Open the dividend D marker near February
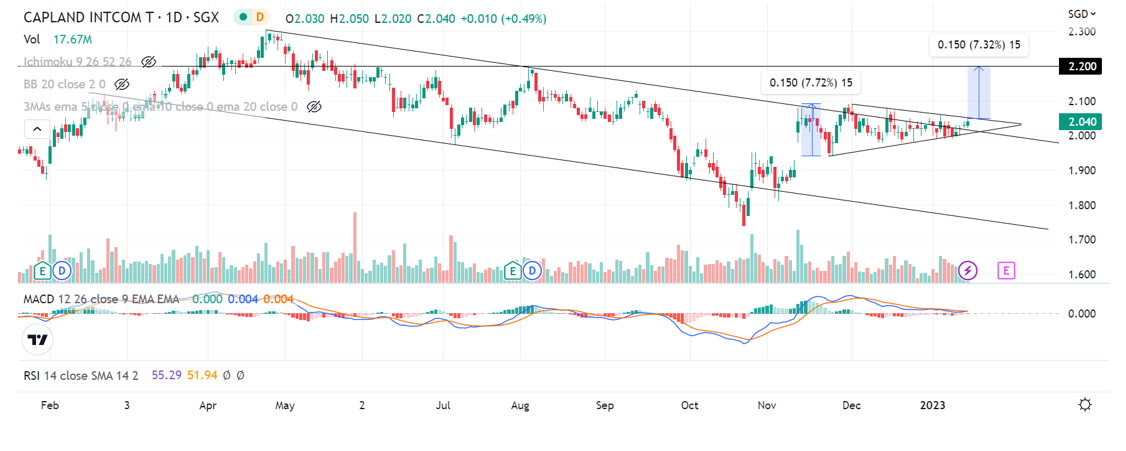This screenshot has height=451, width=1126. [62, 271]
